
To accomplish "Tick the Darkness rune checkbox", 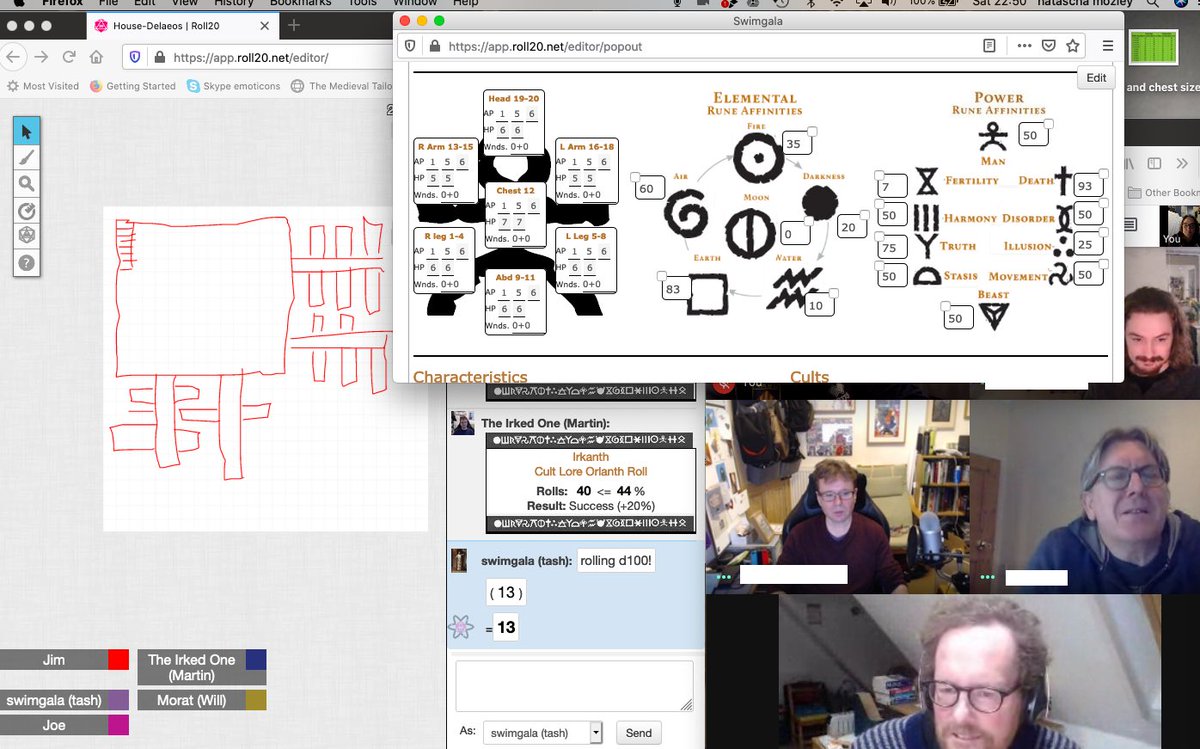I will (865, 214).
